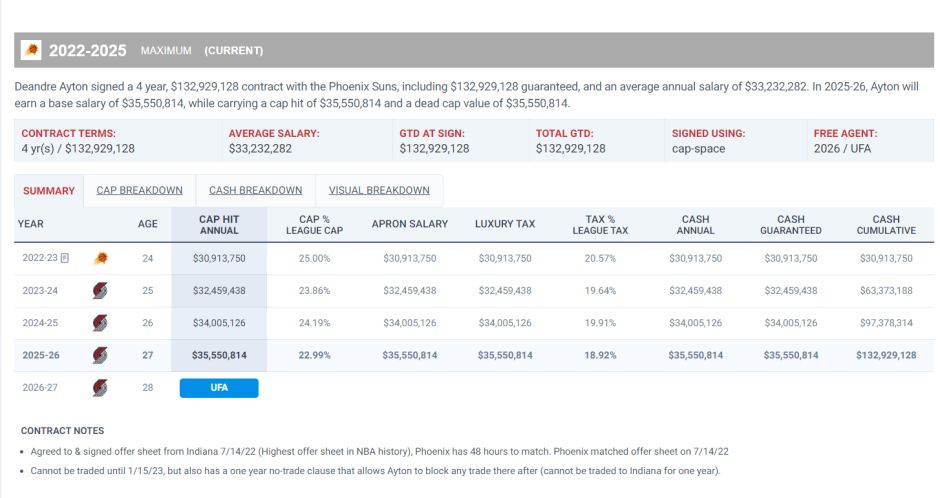Click the Trail Blazers logo in the 2025-26 row
The image size is (940, 498).
pyautogui.click(x=100, y=355)
